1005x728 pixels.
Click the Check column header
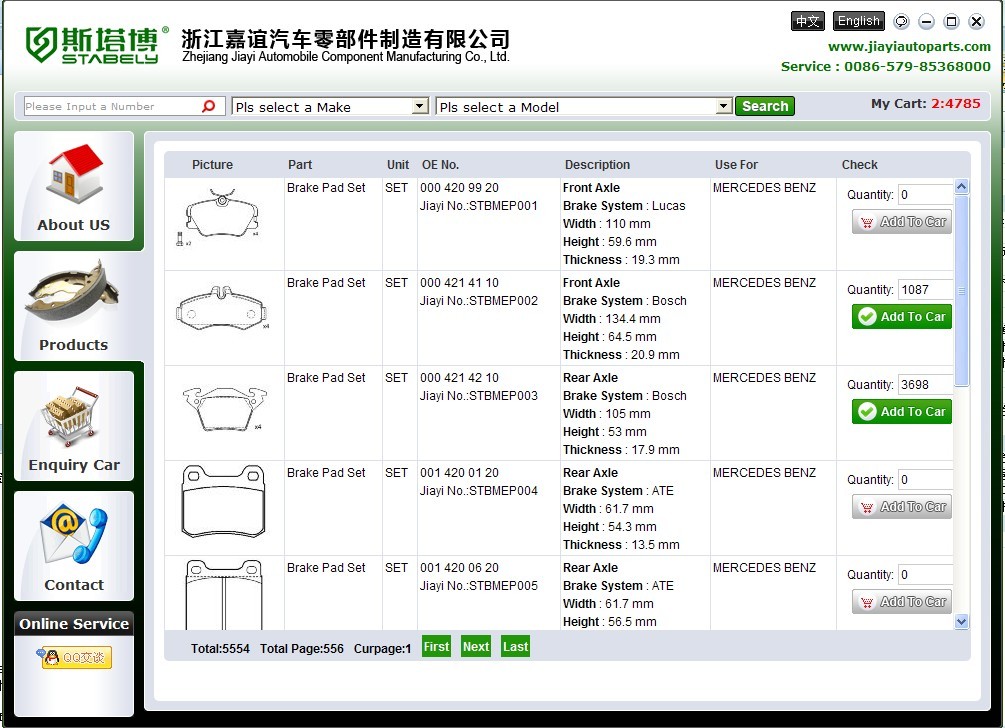coord(860,165)
